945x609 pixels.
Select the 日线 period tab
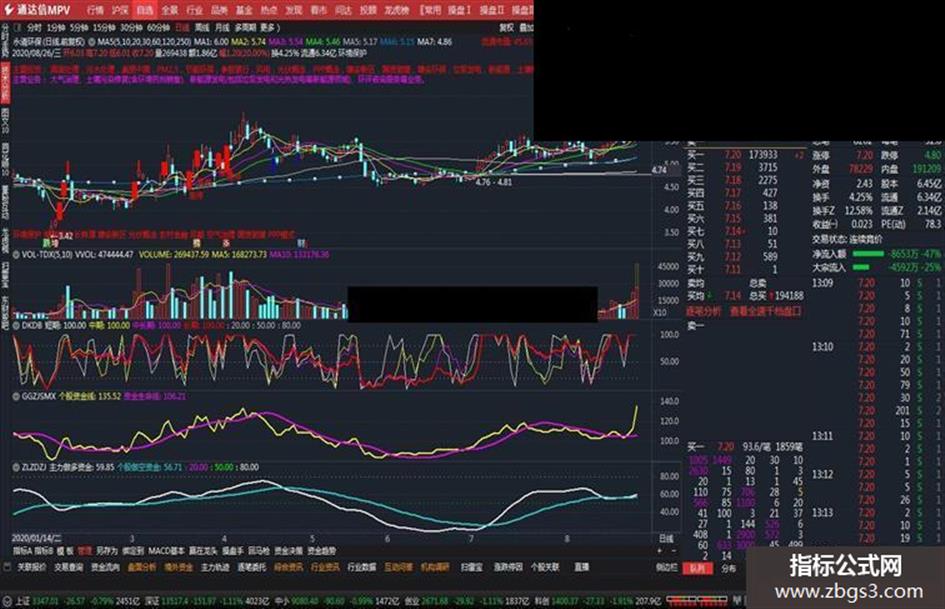(183, 28)
